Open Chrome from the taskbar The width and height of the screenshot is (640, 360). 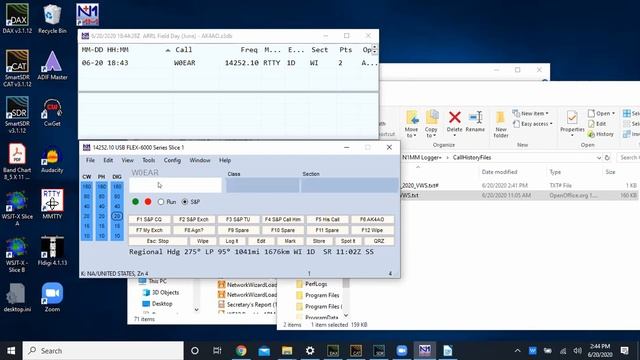pyautogui.click(x=241, y=350)
